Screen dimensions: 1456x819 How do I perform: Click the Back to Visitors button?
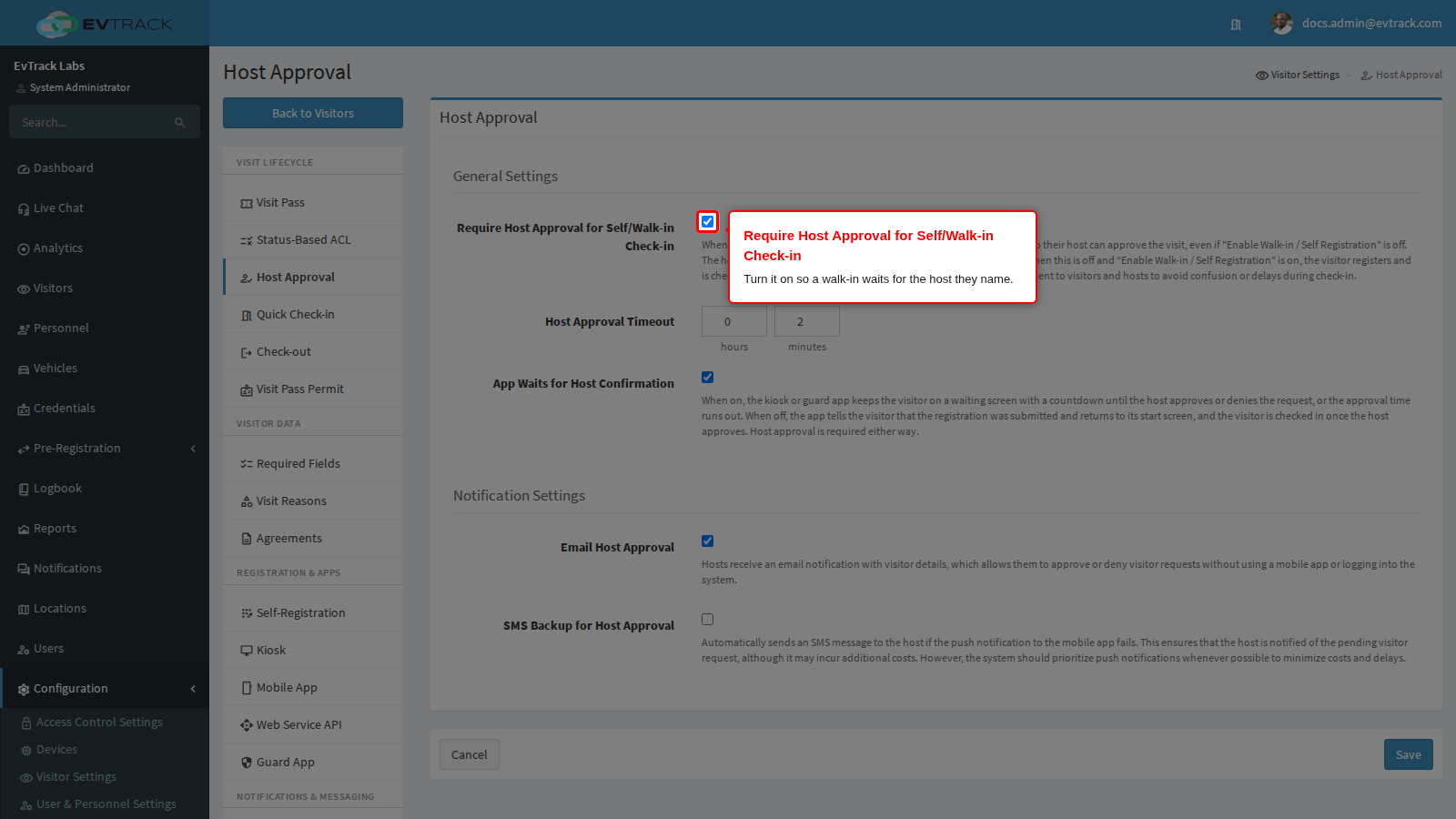coord(313,113)
